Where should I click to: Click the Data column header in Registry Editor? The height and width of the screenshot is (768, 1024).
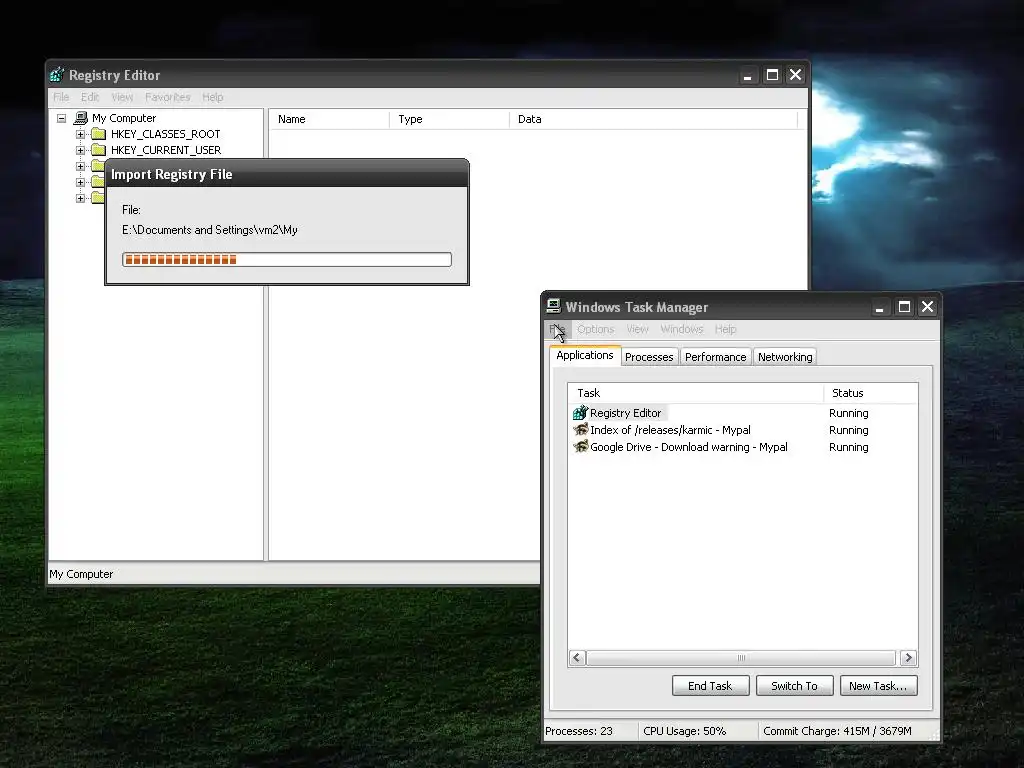(654, 120)
